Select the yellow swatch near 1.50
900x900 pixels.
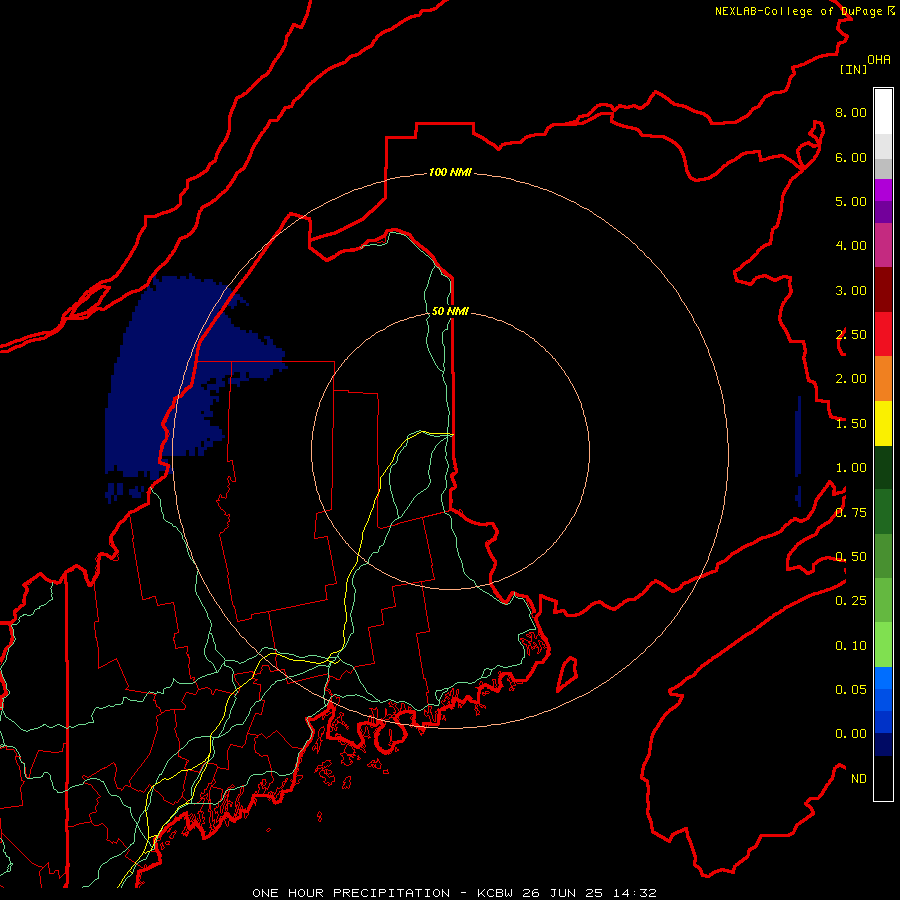883,423
